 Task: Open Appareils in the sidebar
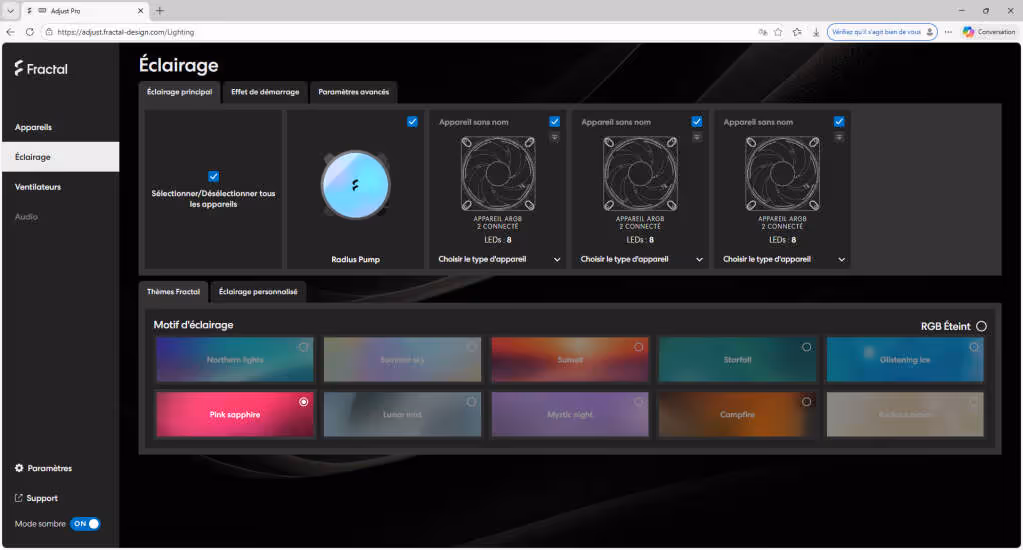coord(61,127)
